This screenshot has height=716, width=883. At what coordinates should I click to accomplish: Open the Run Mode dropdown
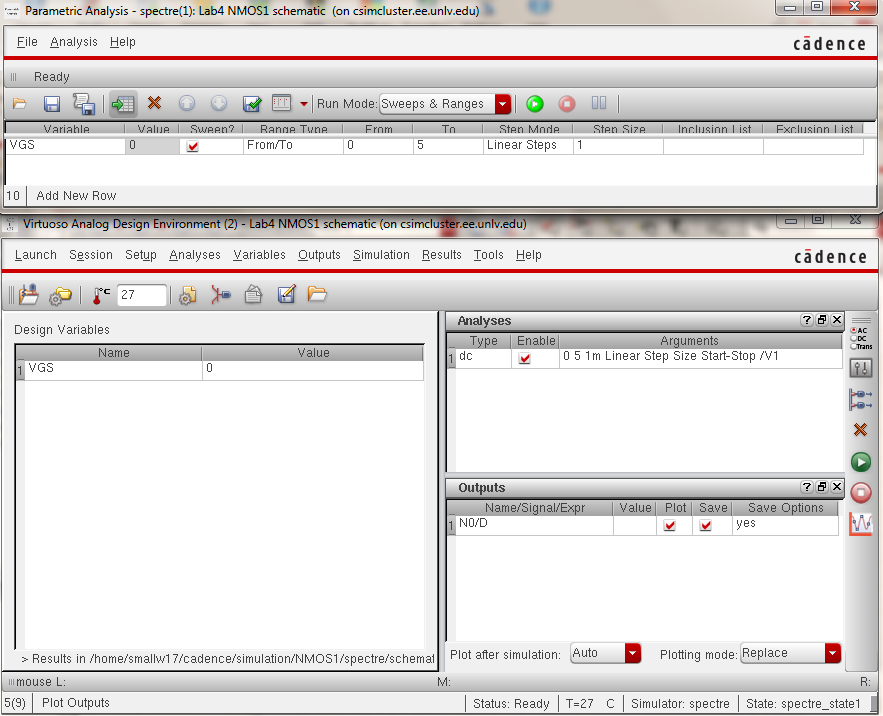coord(502,104)
